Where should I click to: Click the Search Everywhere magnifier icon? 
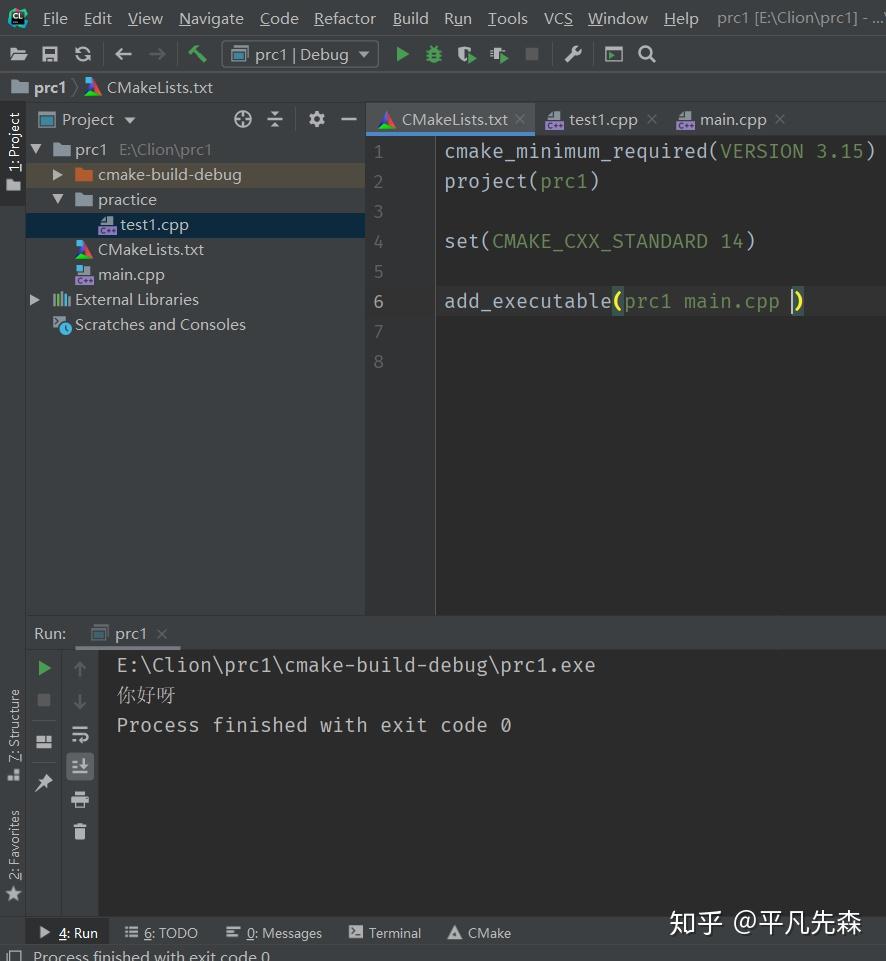point(647,54)
